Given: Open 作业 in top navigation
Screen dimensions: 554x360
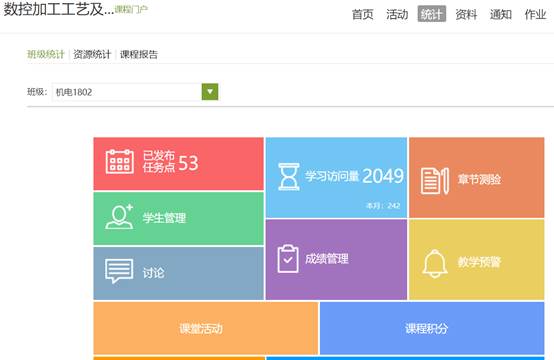Looking at the screenshot, I should [535, 14].
